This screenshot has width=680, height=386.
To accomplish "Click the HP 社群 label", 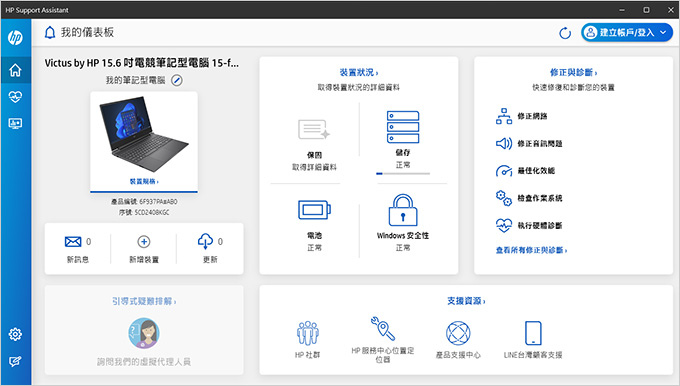I will [307, 355].
